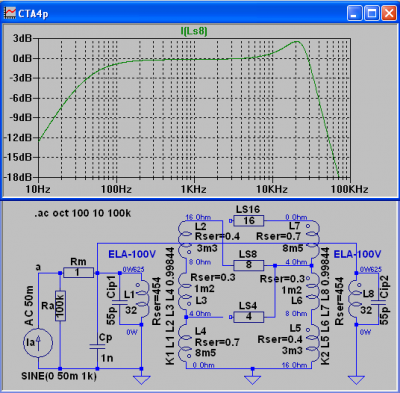The height and width of the screenshot is (393, 400).
Task: Select the LS4 resistor with value 4
Action: [249, 317]
